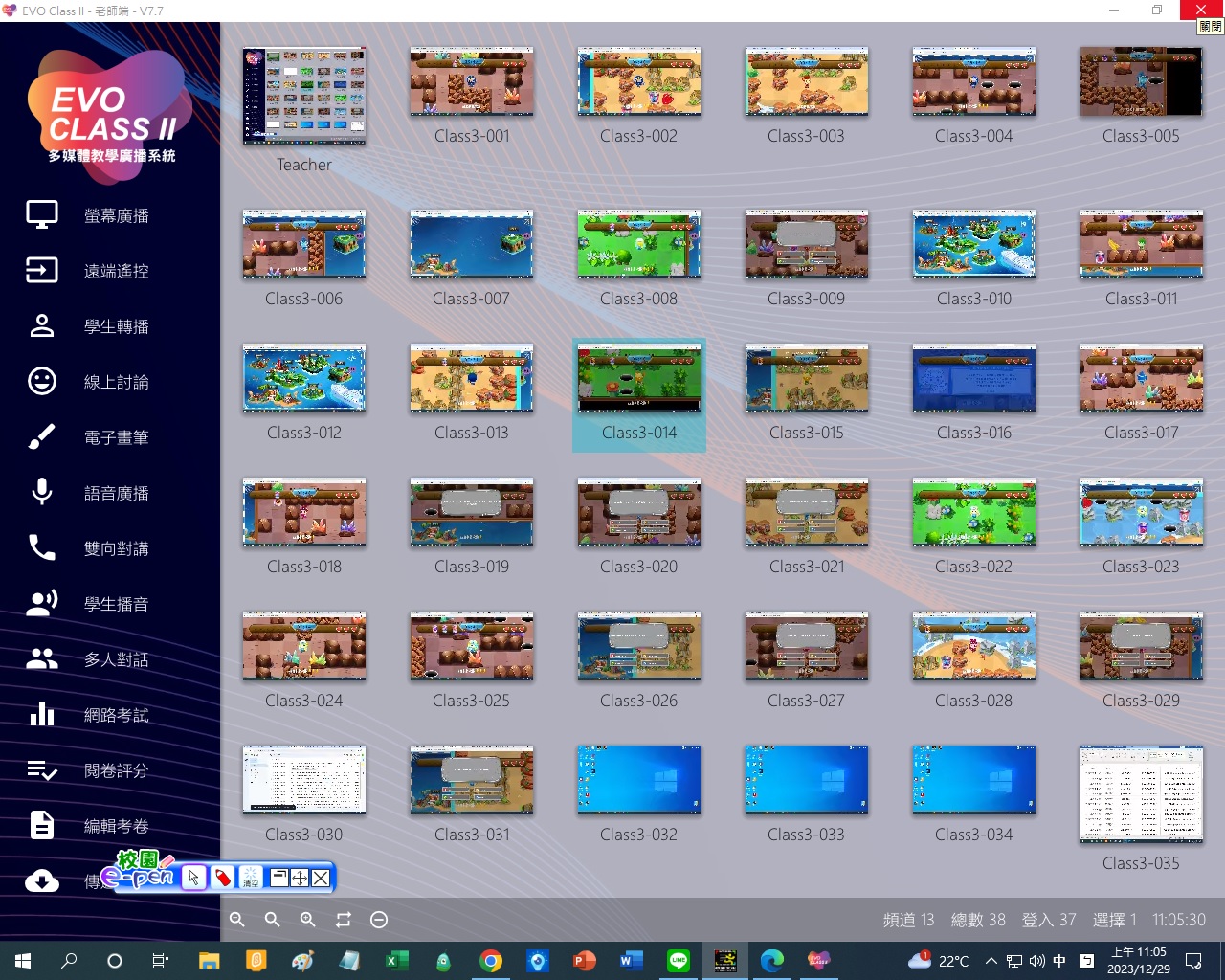Click the zoom out magnifier icon
The width and height of the screenshot is (1225, 980).
click(x=237, y=920)
